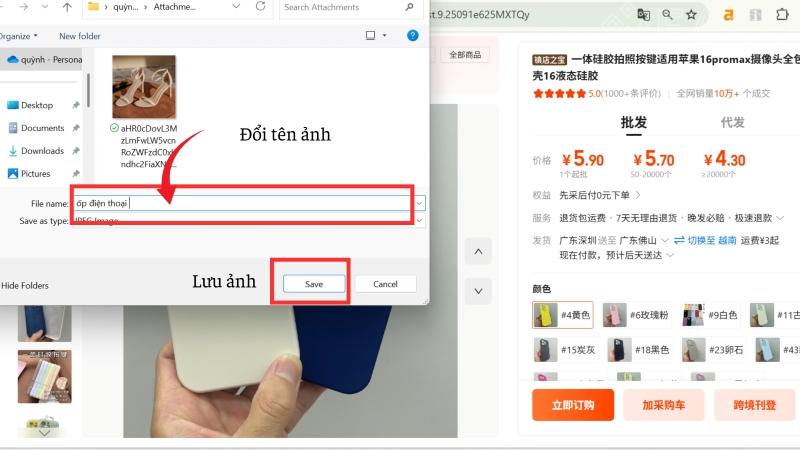This screenshot has height=450, width=800.
Task: Click the forward navigation arrow
Action: [x=23, y=7]
